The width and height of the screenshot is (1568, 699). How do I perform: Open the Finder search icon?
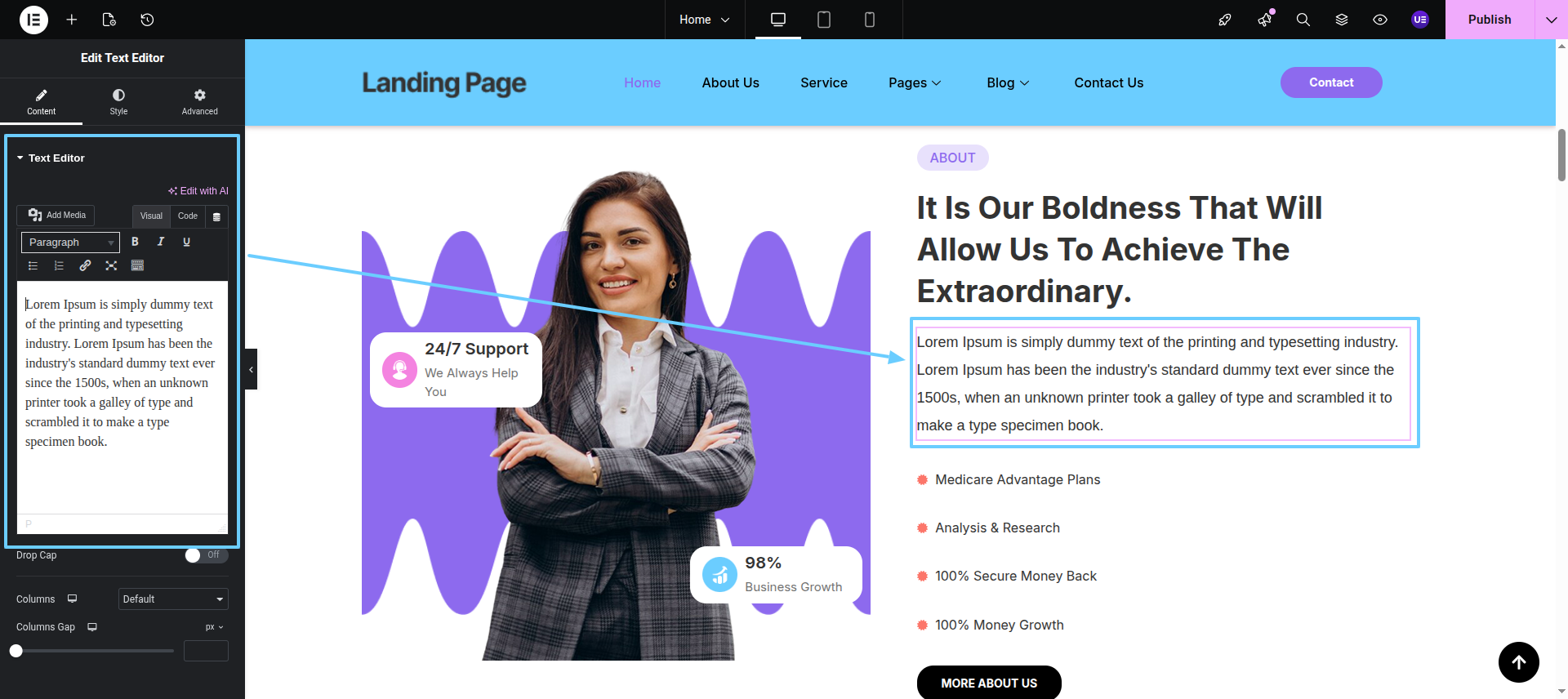1303,20
